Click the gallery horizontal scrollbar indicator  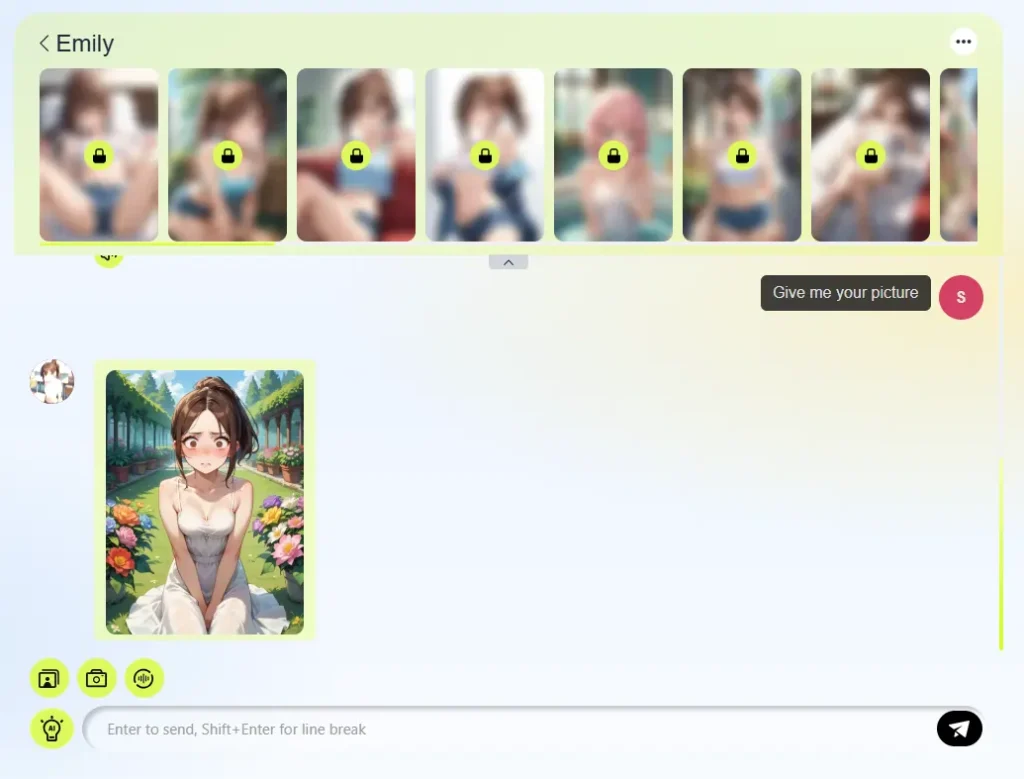click(157, 244)
